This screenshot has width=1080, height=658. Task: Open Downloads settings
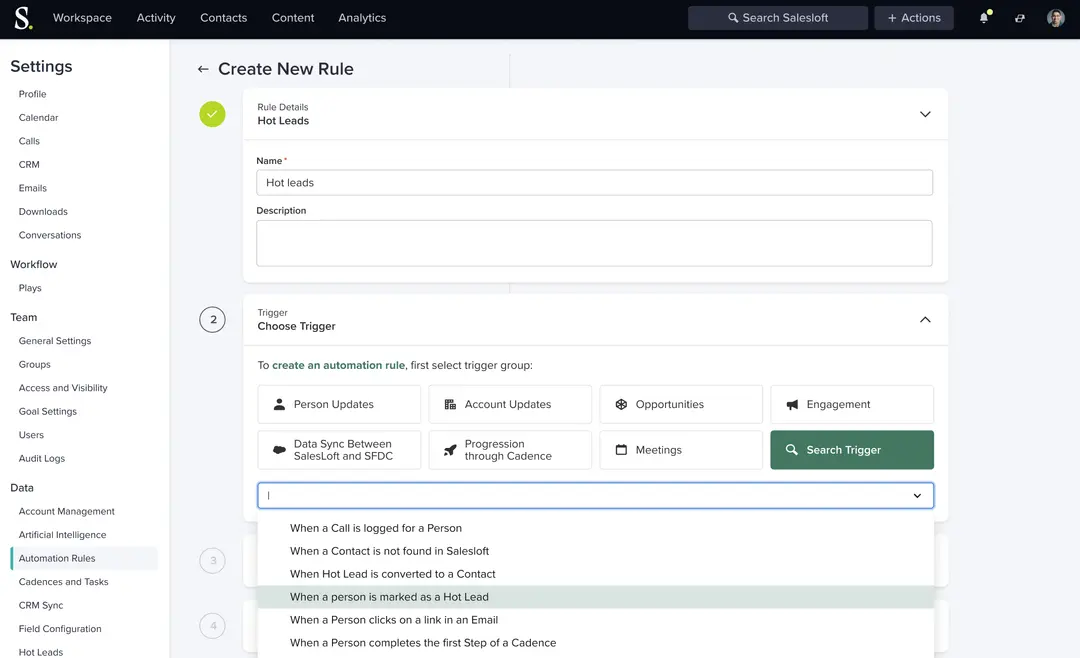pos(43,212)
